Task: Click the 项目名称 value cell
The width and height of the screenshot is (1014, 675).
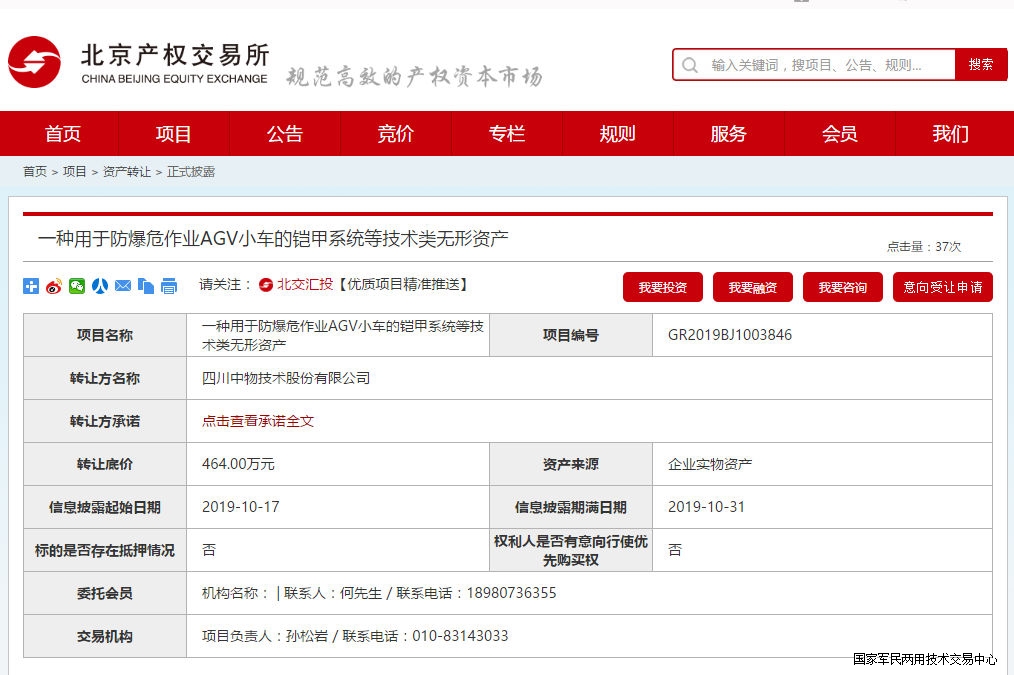Action: pyautogui.click(x=338, y=335)
